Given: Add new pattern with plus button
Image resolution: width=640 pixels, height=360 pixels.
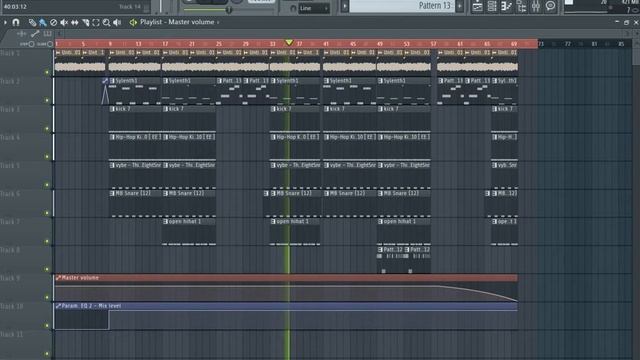Looking at the screenshot, I should (x=460, y=6).
